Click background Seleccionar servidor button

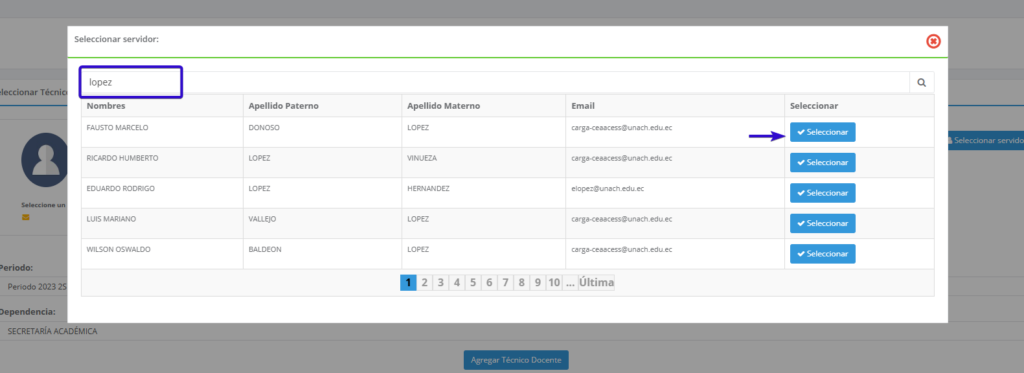coord(985,140)
